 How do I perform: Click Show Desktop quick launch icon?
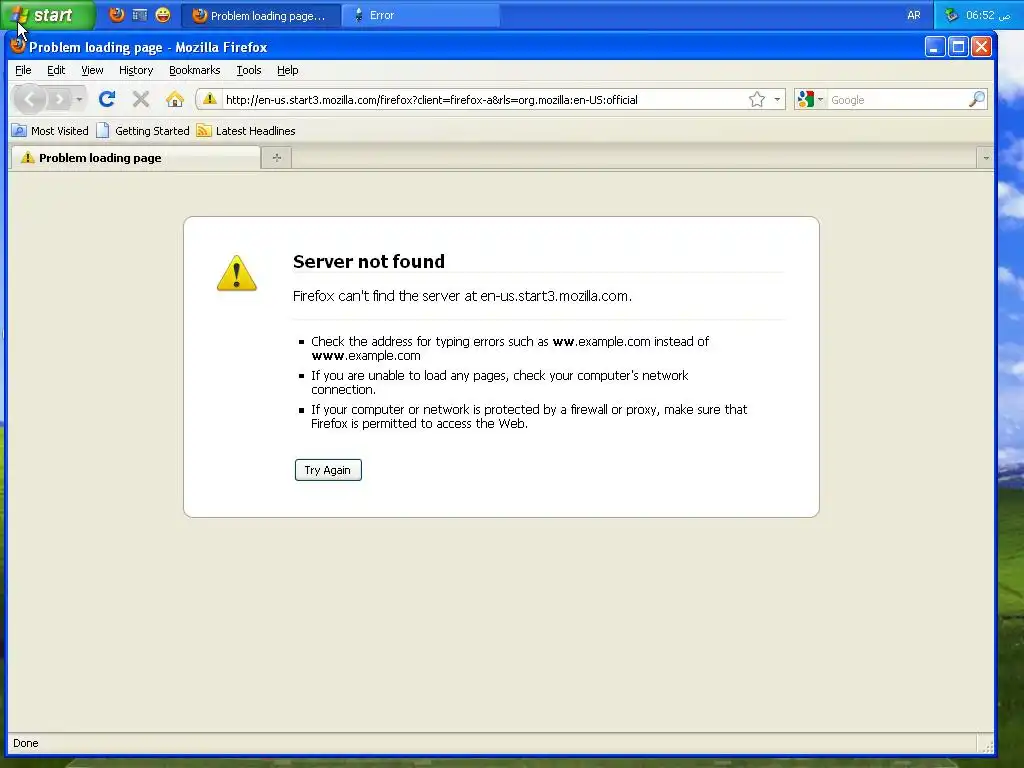pos(140,14)
